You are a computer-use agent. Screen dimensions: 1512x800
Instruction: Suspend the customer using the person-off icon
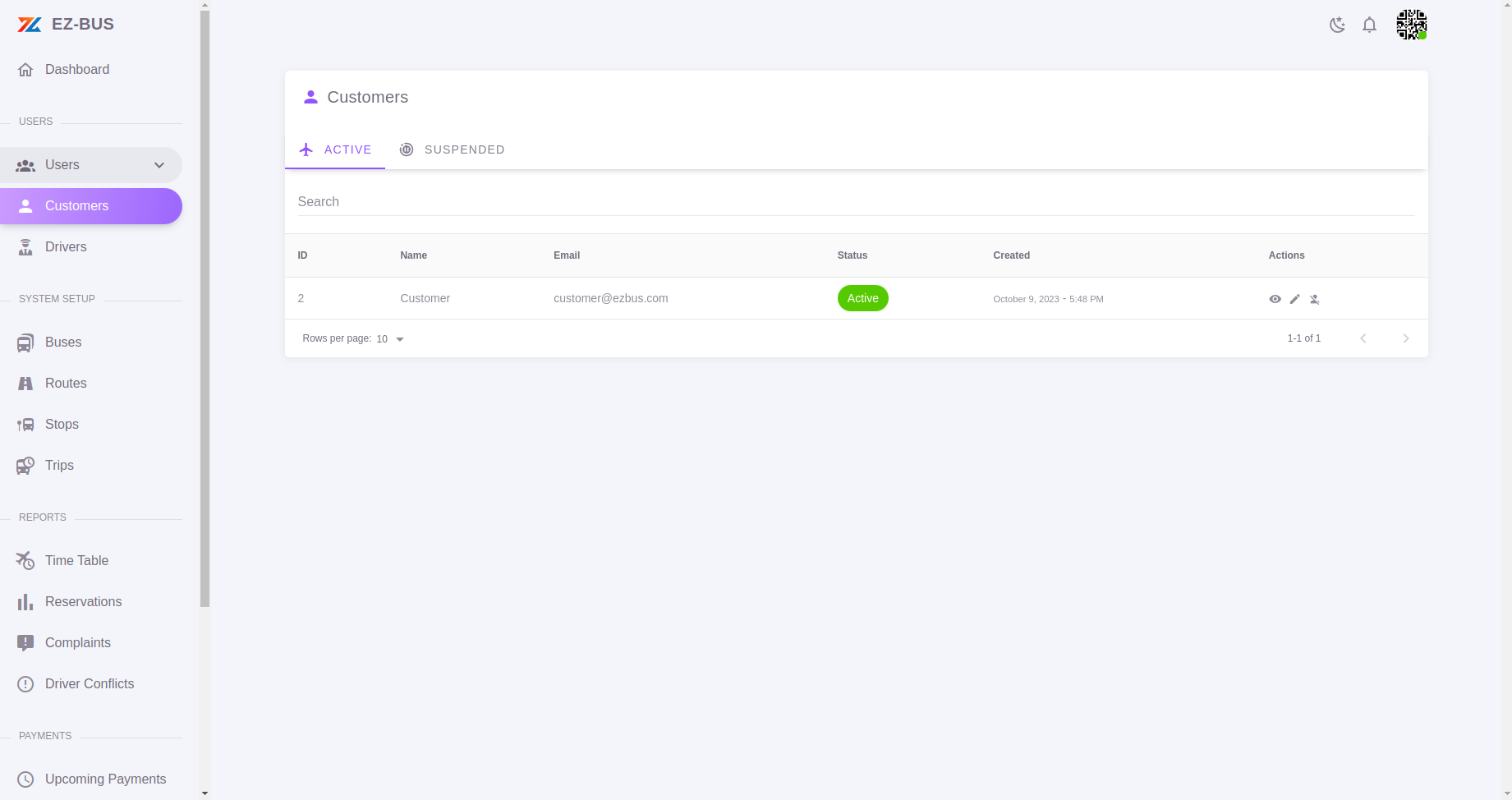click(1315, 299)
